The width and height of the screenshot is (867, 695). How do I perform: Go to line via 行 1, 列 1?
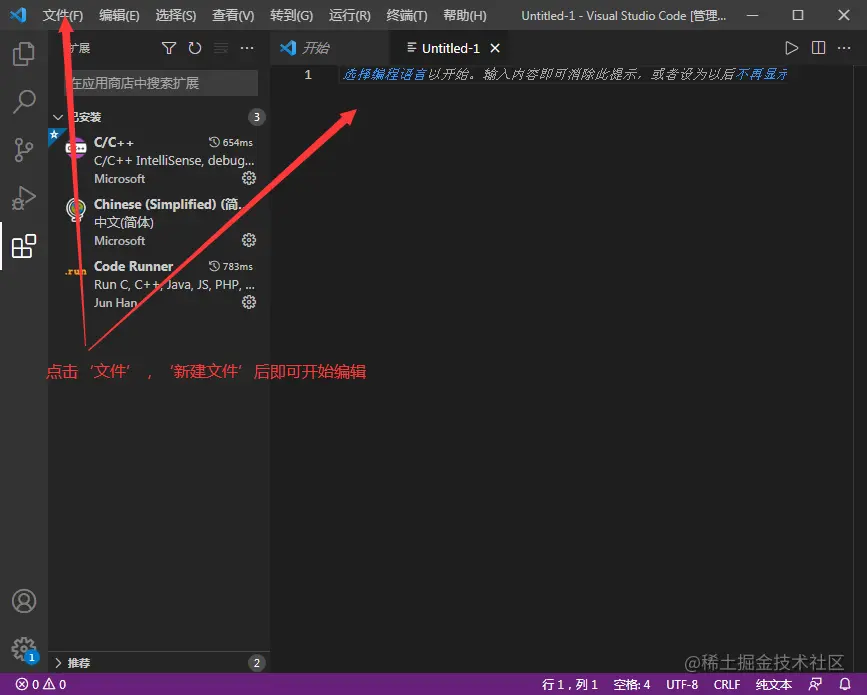570,684
